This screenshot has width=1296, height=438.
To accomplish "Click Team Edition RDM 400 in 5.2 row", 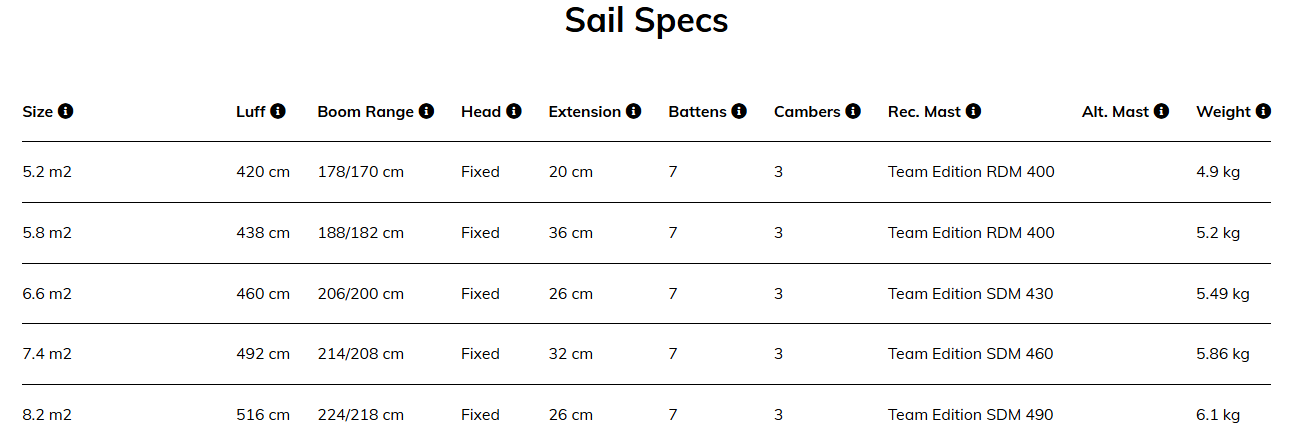I will coord(971,172).
